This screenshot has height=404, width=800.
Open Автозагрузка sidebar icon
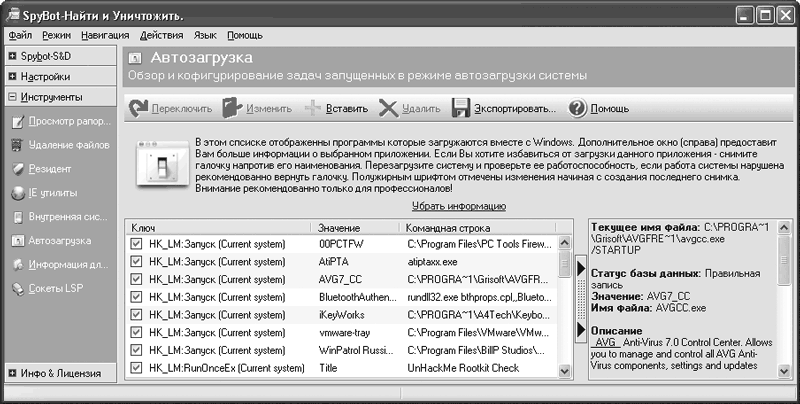pos(18,240)
